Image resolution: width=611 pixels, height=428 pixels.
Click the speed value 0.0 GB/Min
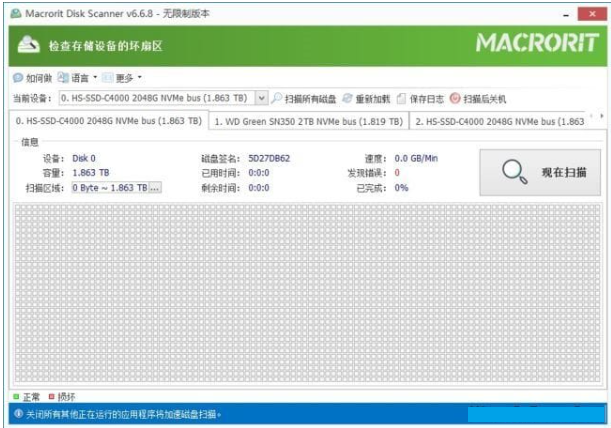[x=416, y=158]
